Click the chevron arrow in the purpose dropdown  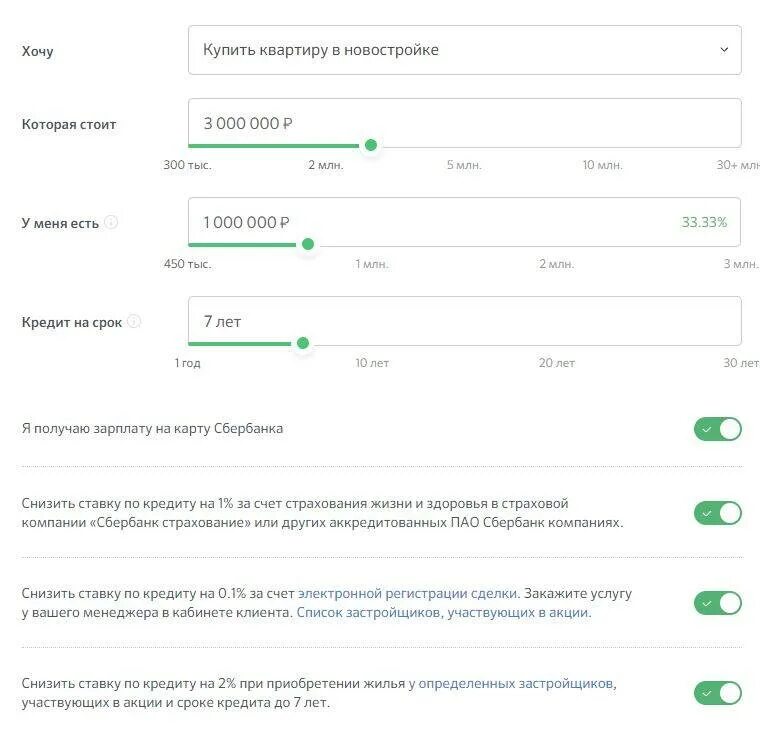pos(724,50)
